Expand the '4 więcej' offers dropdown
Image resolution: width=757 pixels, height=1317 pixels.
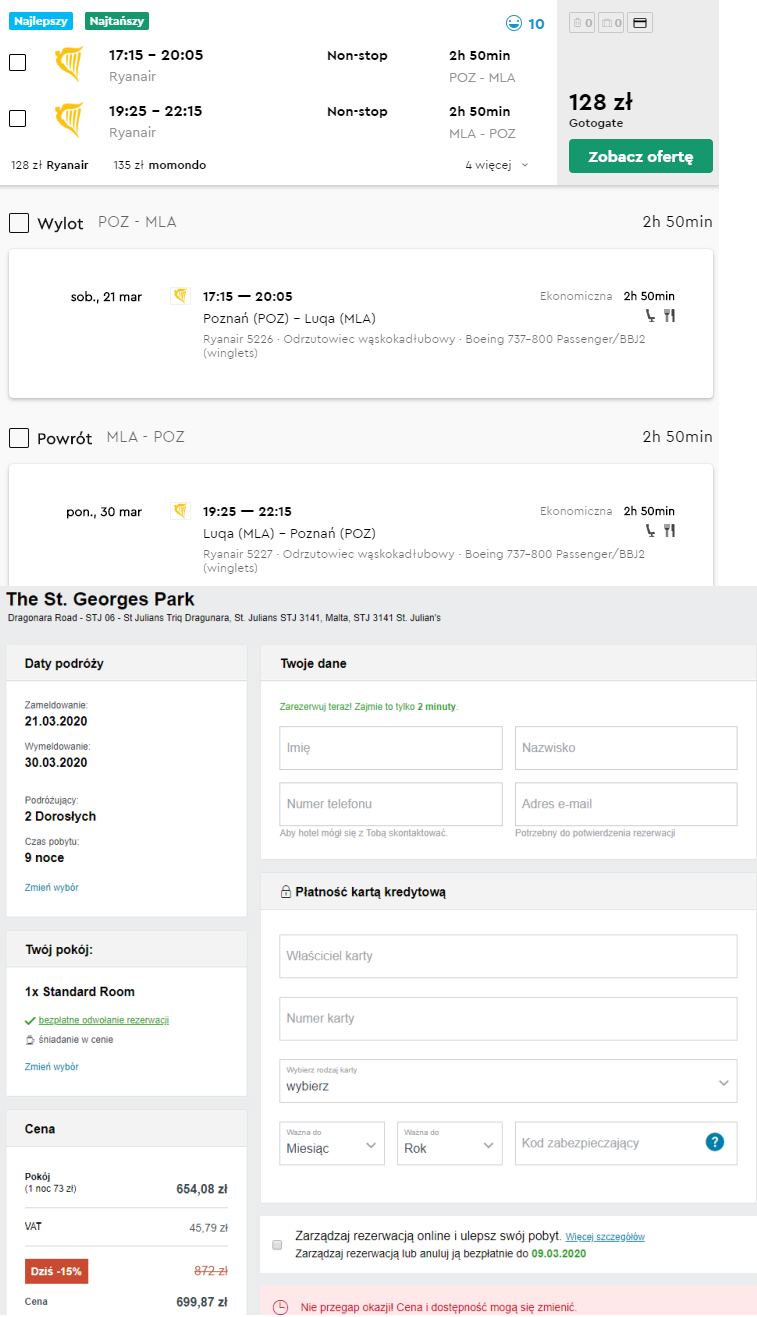point(497,165)
